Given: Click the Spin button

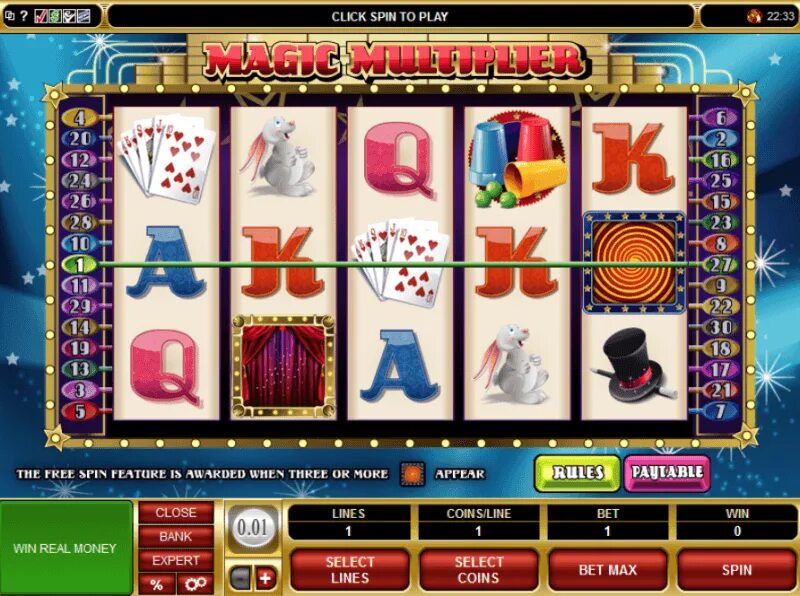Looking at the screenshot, I should pyautogui.click(x=737, y=569).
